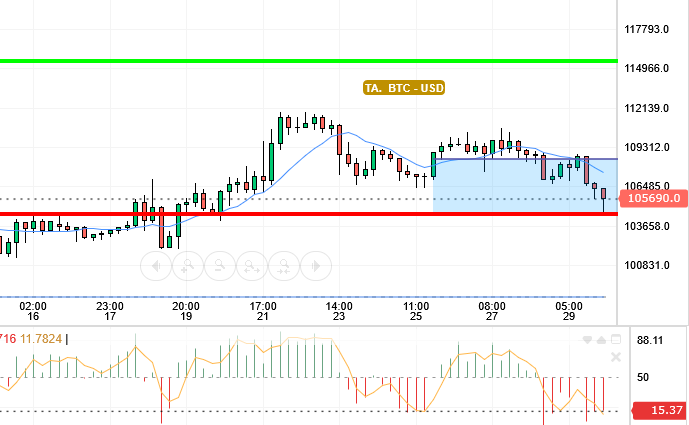Click the 20:00 19 time axis label

pos(186,311)
